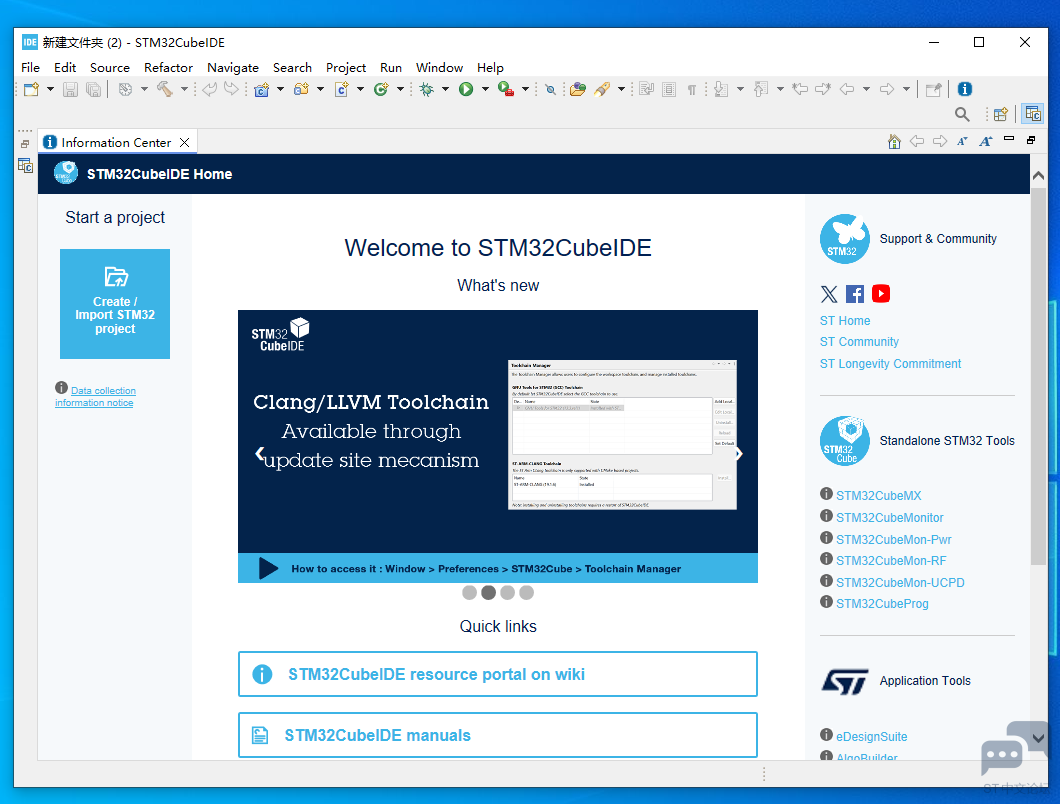This screenshot has height=804, width=1060.
Task: Toggle the C/C++ perspective button
Action: click(x=1032, y=114)
